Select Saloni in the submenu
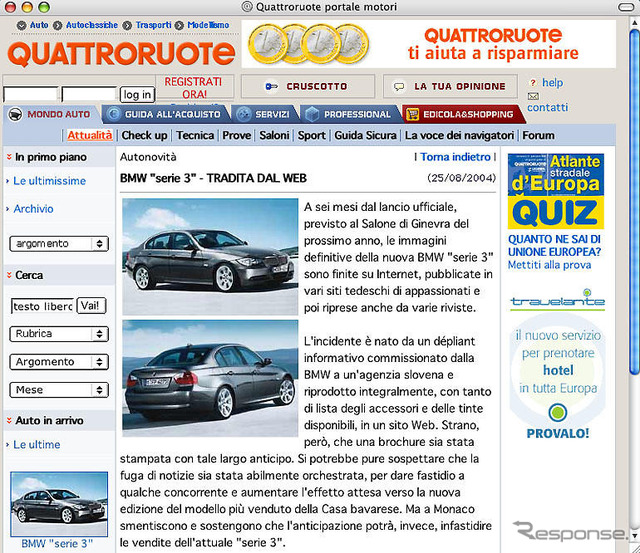Screen dimensions: 640x553 [x=274, y=135]
